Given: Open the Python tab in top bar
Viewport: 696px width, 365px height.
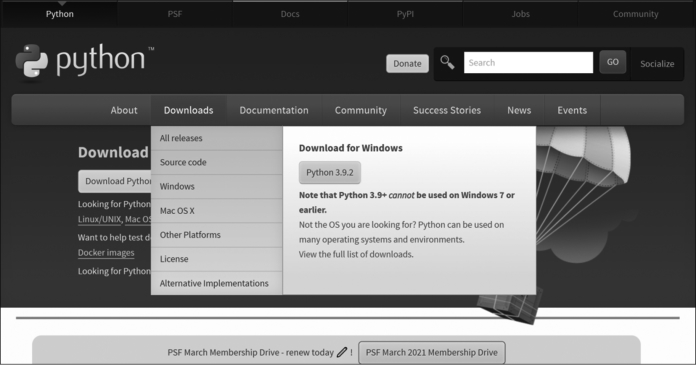Looking at the screenshot, I should click(x=59, y=14).
